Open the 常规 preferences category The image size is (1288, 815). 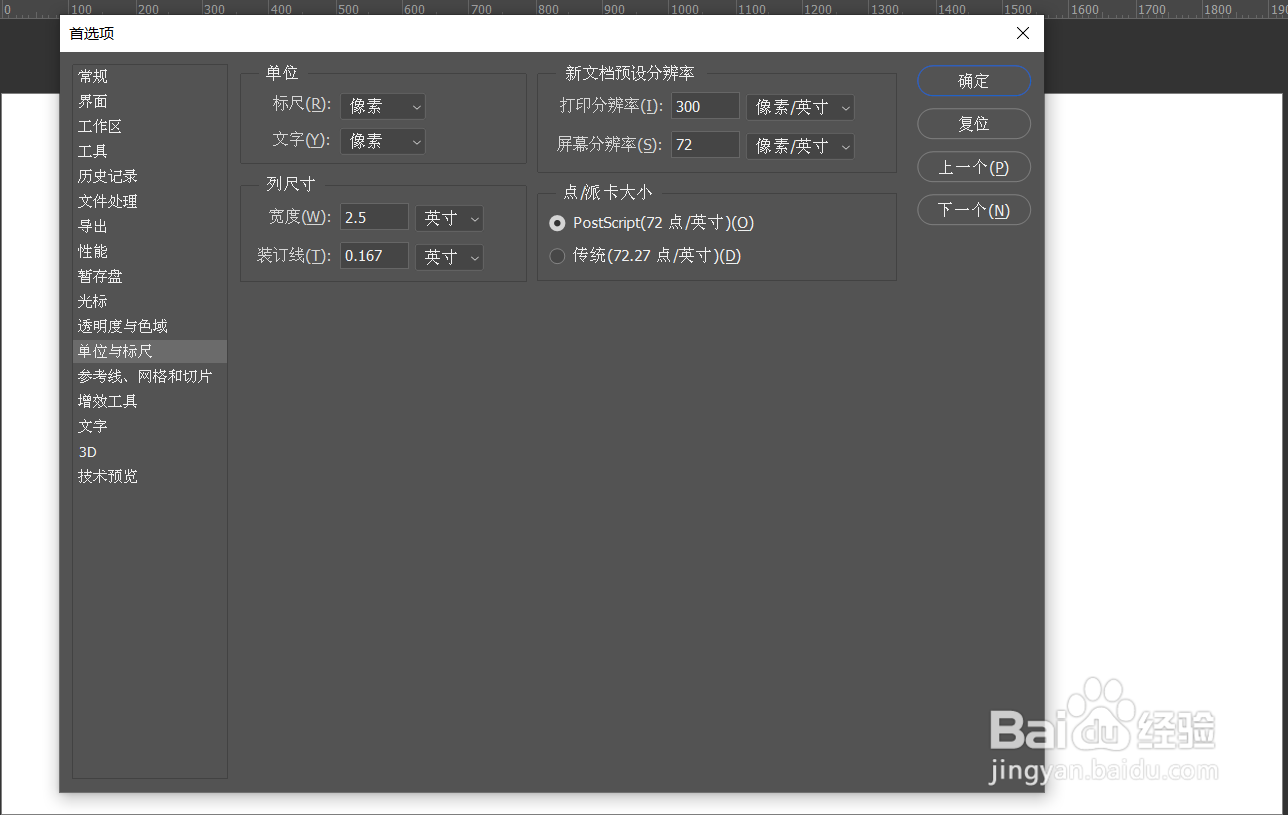[x=150, y=76]
